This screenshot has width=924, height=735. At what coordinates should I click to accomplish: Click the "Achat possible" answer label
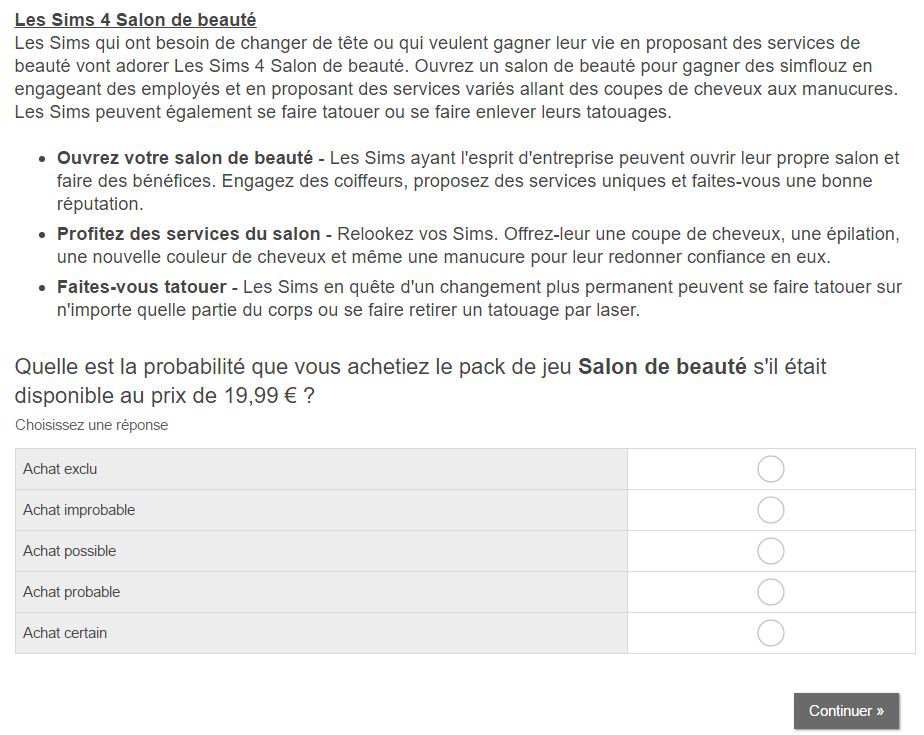point(70,551)
